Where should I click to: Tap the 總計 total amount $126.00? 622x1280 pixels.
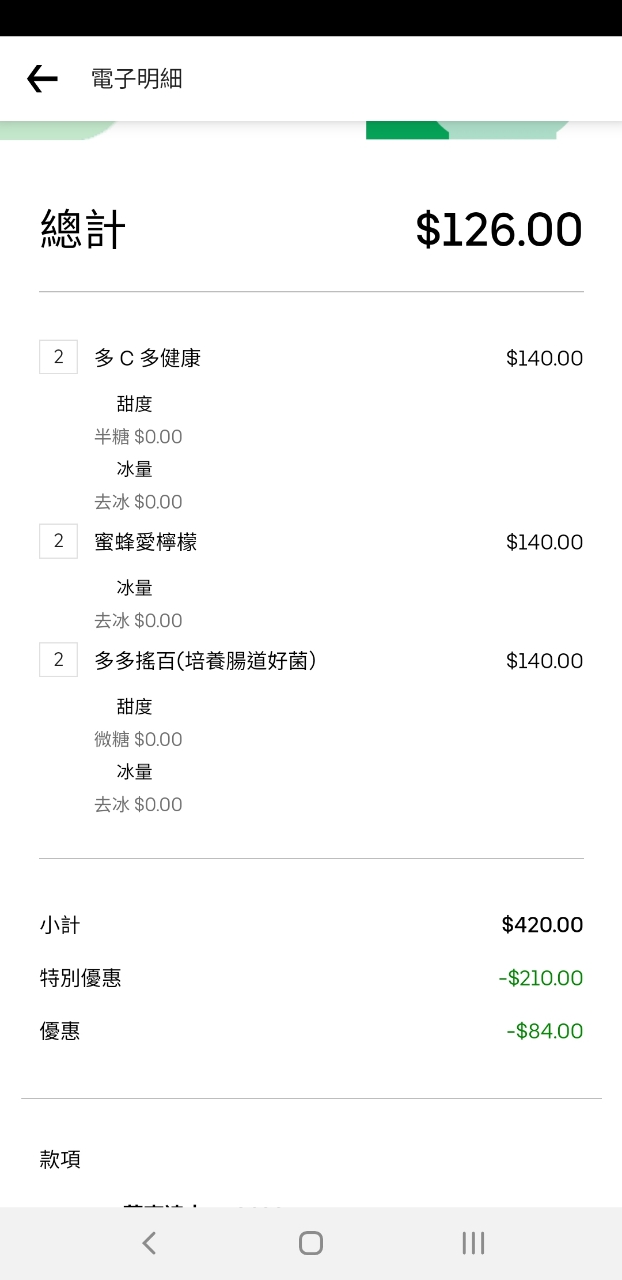498,230
